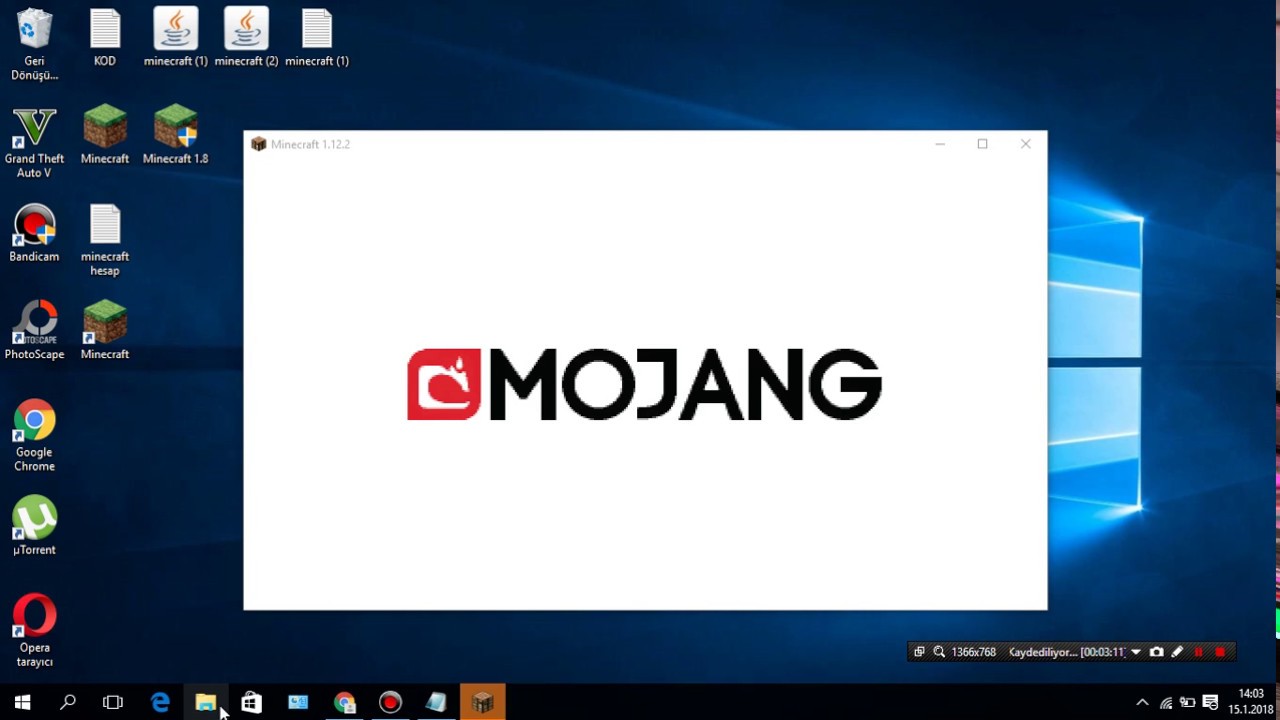Screen dimensions: 1280x720
Task: Select the KOD text file on desktop
Action: 105,38
